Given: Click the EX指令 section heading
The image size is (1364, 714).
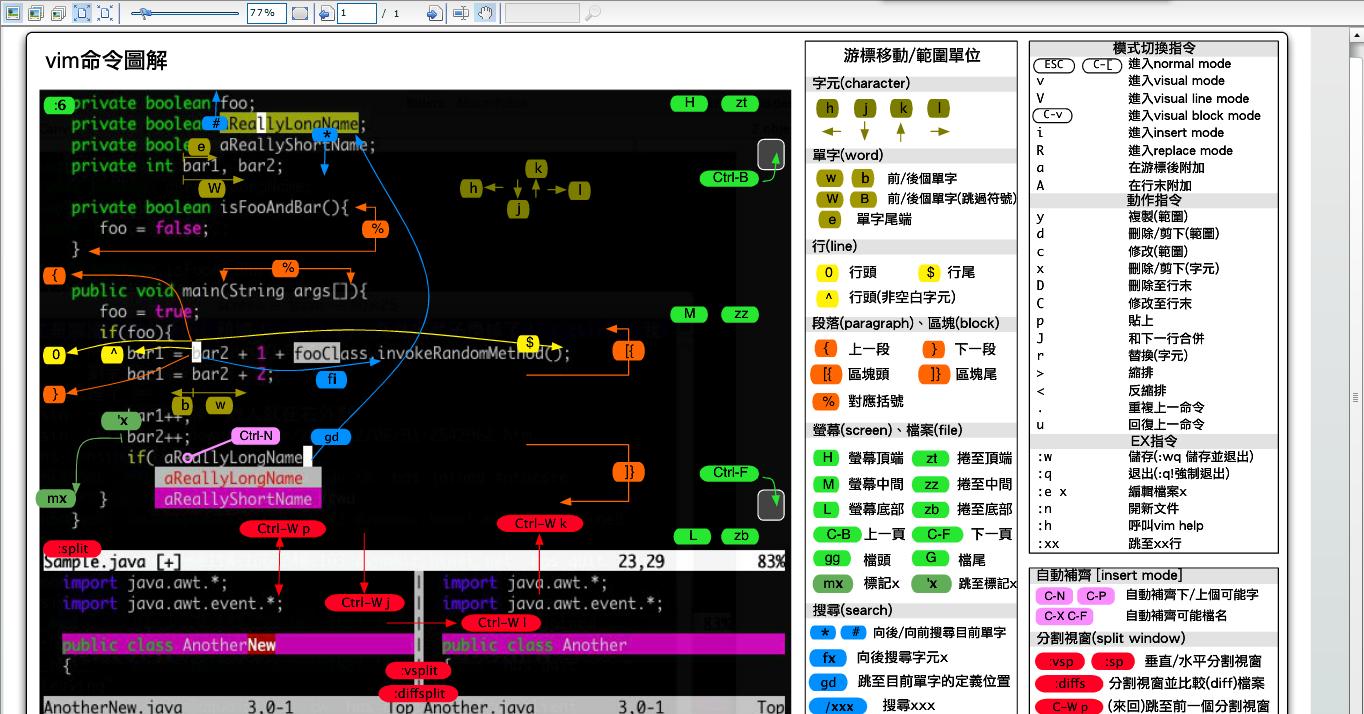Looking at the screenshot, I should (1154, 440).
